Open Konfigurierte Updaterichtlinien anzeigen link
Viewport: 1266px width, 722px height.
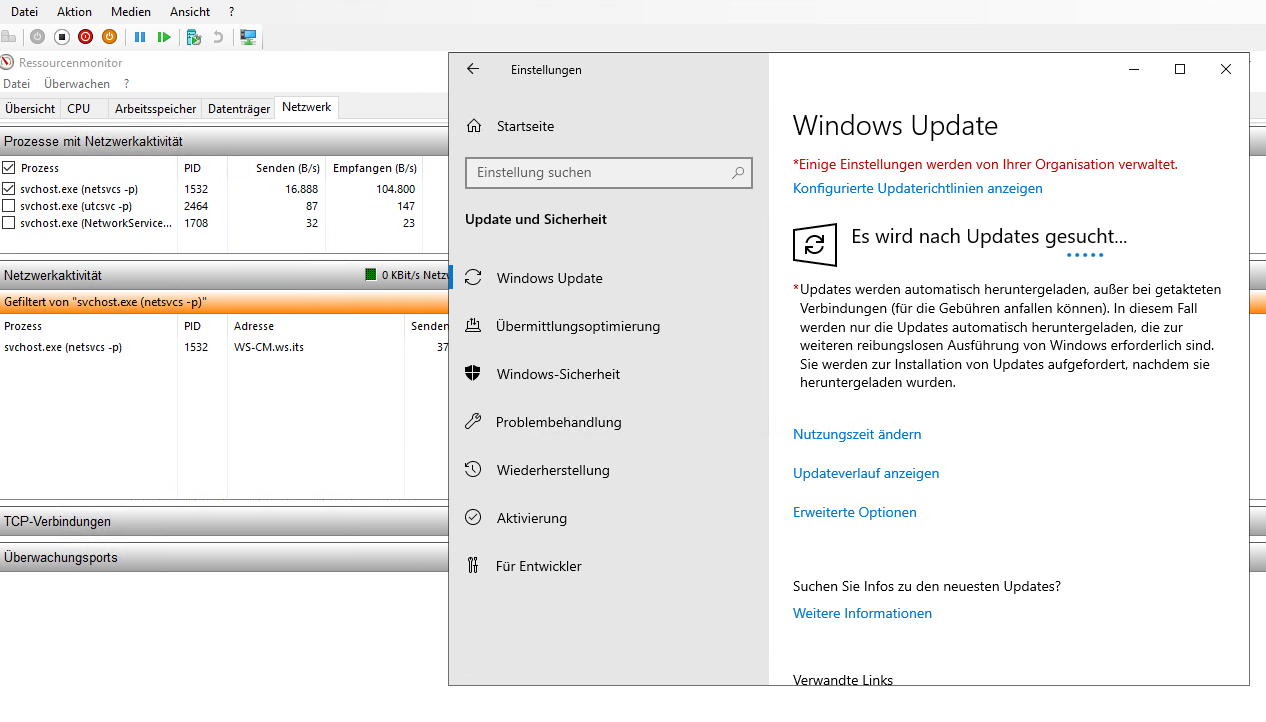tap(918, 188)
